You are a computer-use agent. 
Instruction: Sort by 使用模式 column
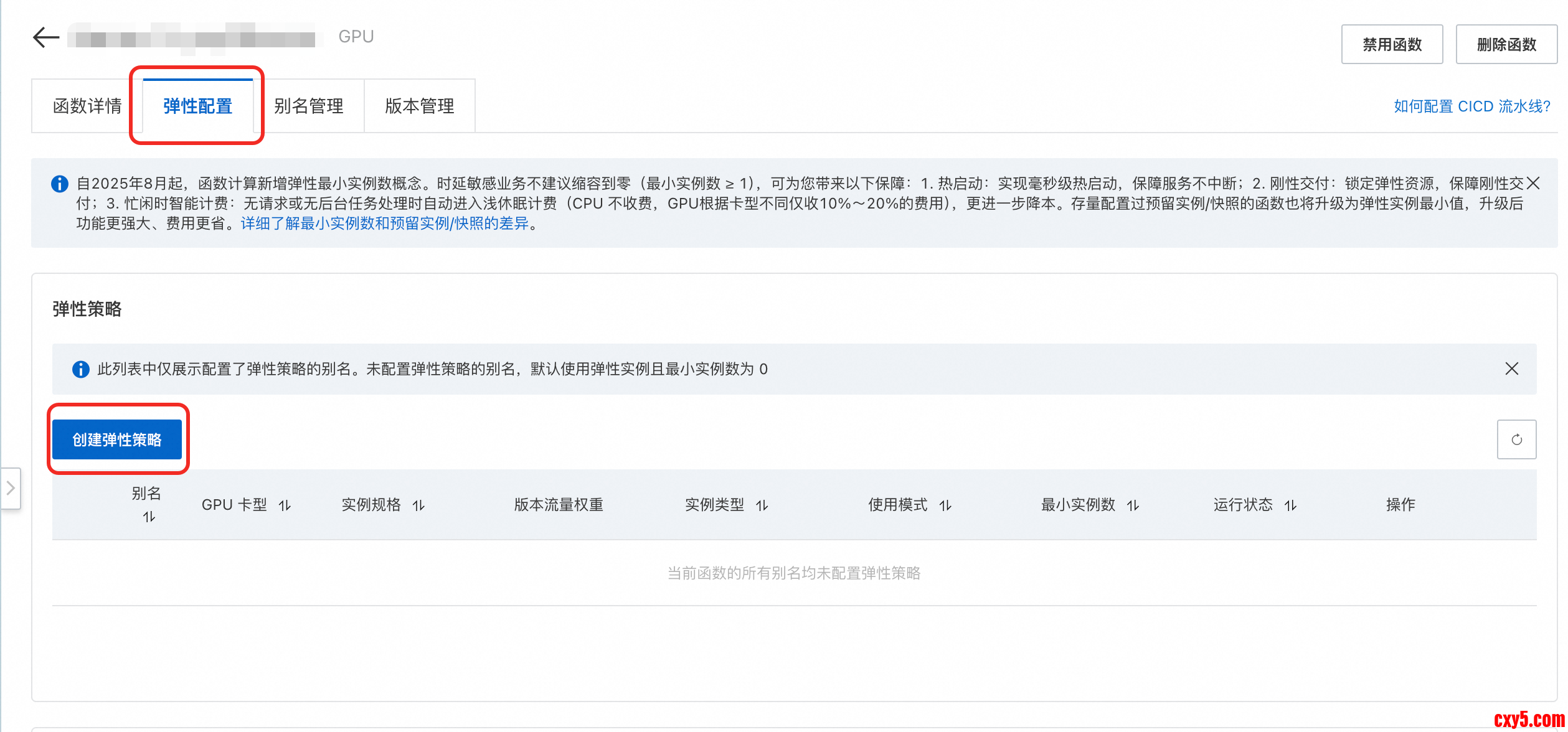tap(945, 505)
